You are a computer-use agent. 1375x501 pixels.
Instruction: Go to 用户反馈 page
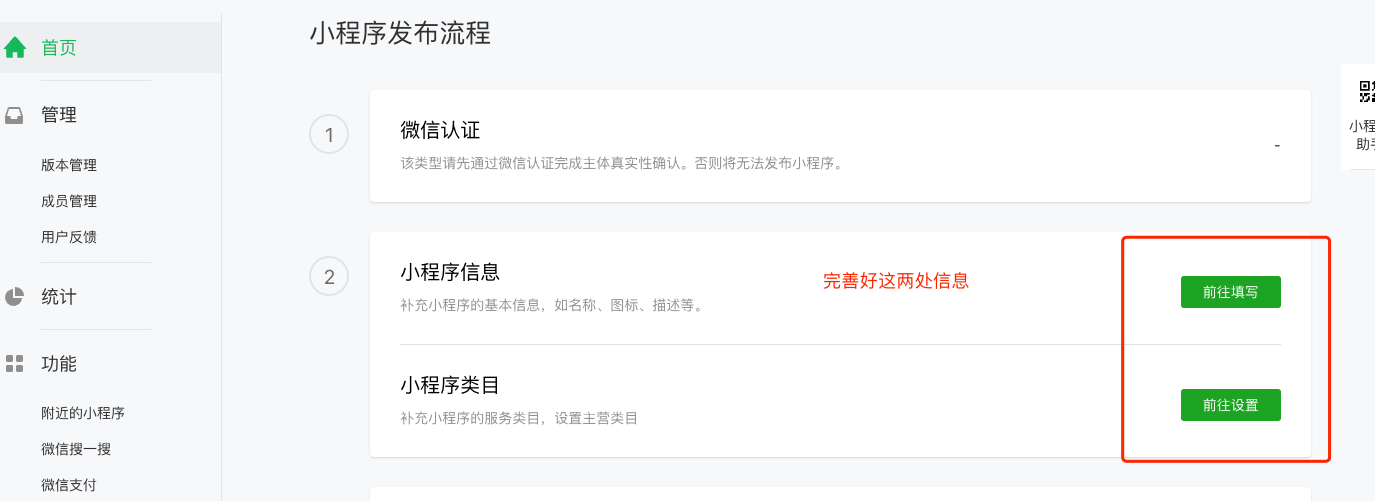[x=69, y=237]
